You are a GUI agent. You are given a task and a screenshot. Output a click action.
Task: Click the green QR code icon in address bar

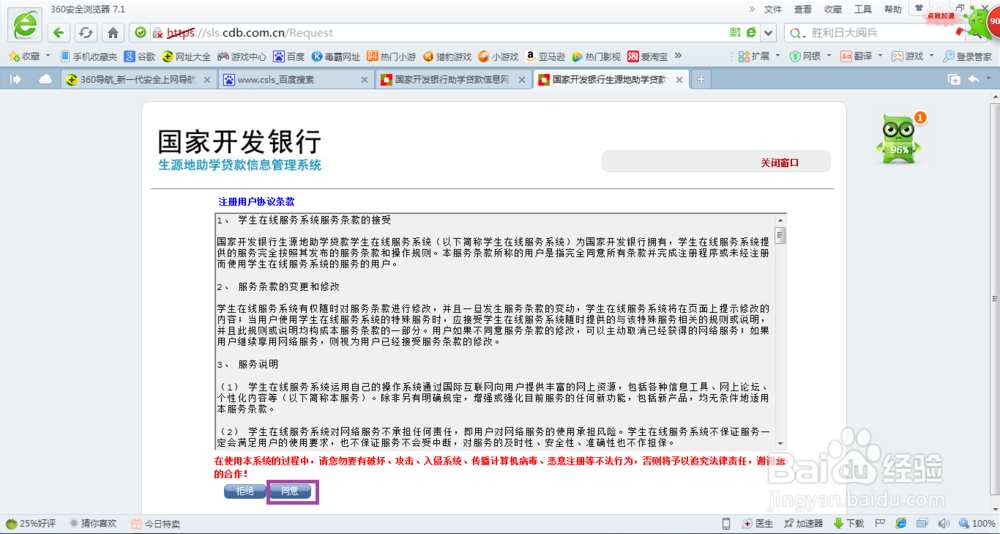click(735, 33)
